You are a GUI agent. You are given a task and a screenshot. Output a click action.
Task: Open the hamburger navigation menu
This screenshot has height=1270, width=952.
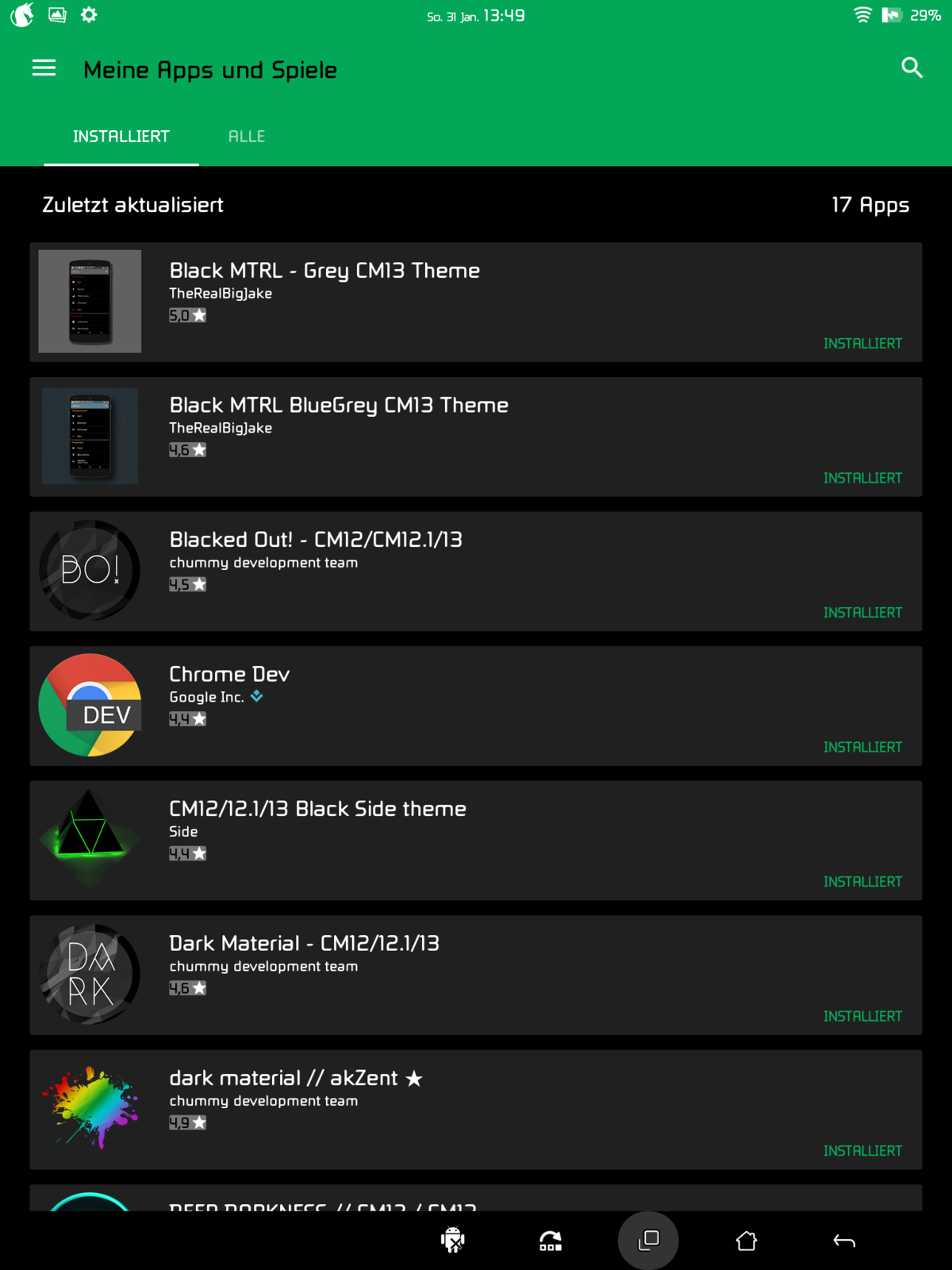[44, 68]
